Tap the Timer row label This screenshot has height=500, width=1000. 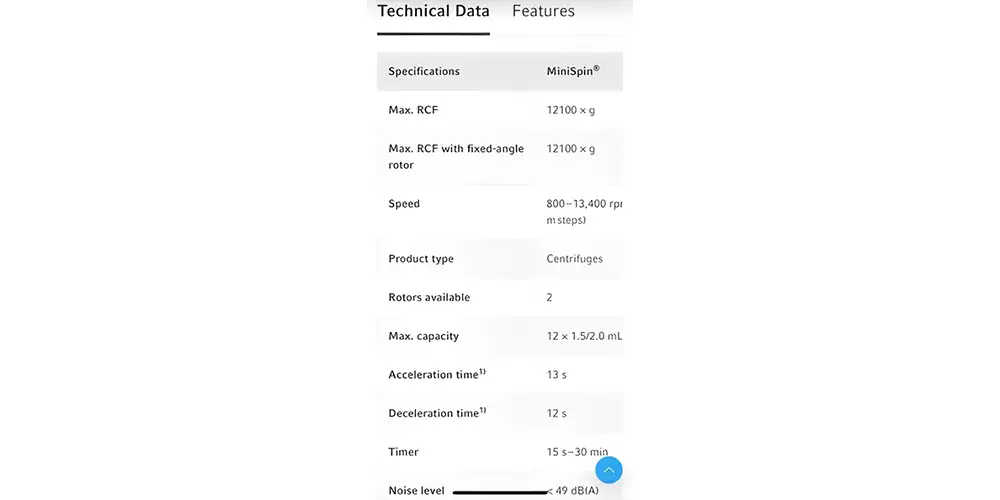403,452
